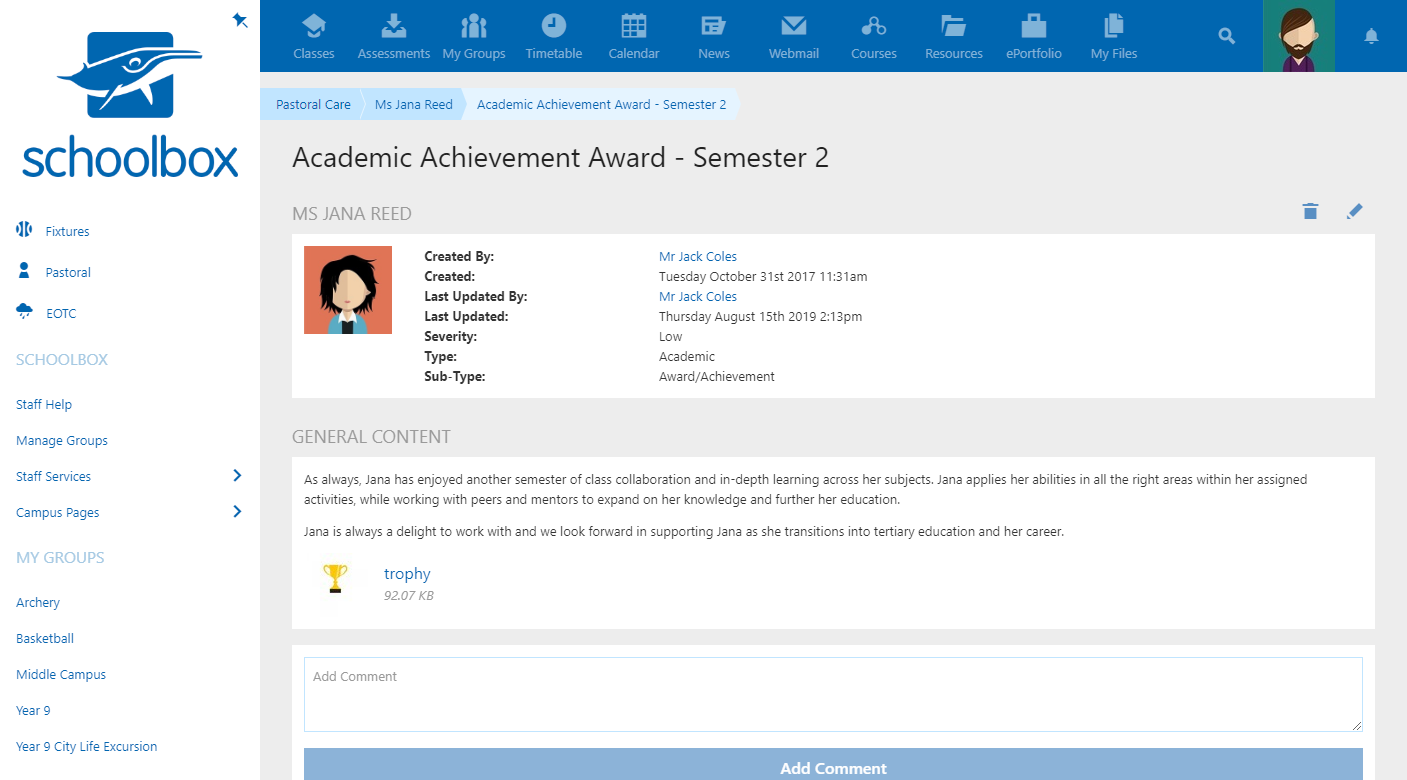1407x780 pixels.
Task: Click the Sub-Type value 'Award/Achievement'
Action: pyautogui.click(x=717, y=376)
